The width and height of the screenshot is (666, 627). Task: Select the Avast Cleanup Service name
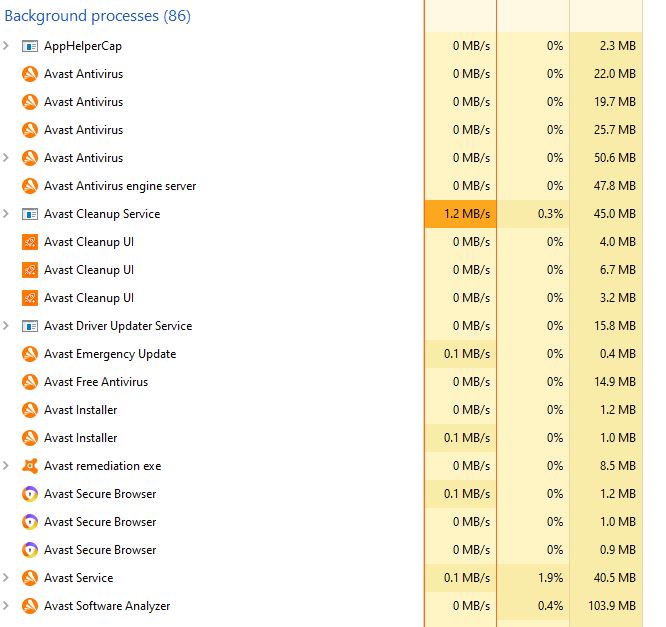tap(102, 214)
